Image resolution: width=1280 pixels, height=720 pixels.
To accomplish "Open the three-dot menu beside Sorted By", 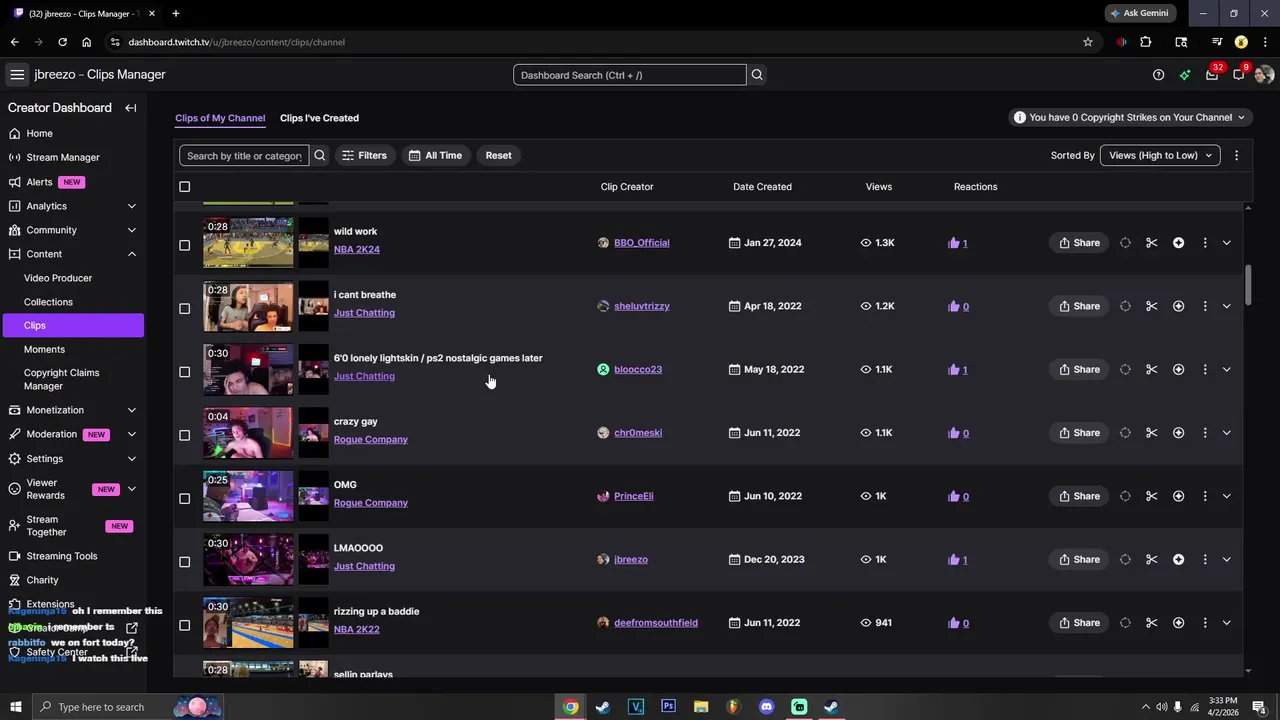I will coord(1236,155).
